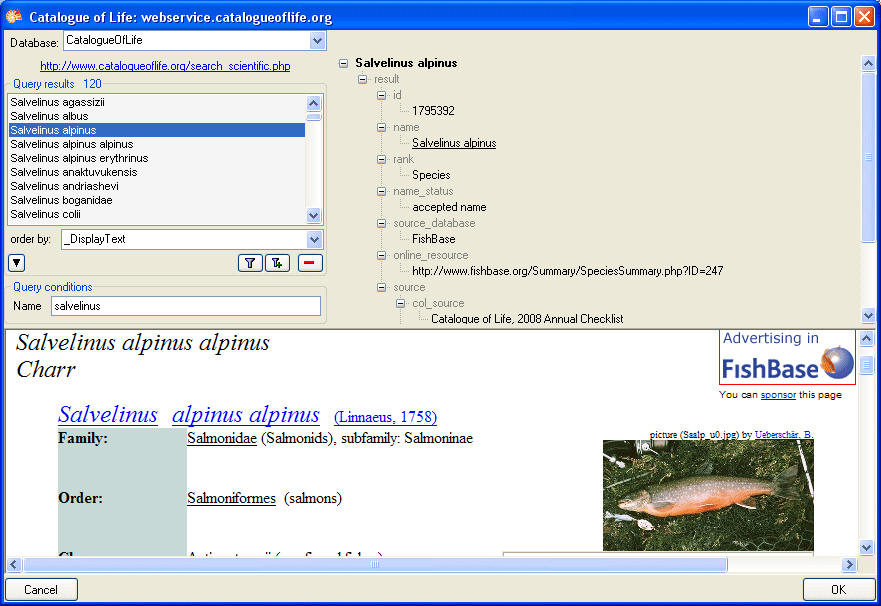The image size is (881, 606).
Task: Click the black down-triangle toggle button
Action: click(x=17, y=263)
